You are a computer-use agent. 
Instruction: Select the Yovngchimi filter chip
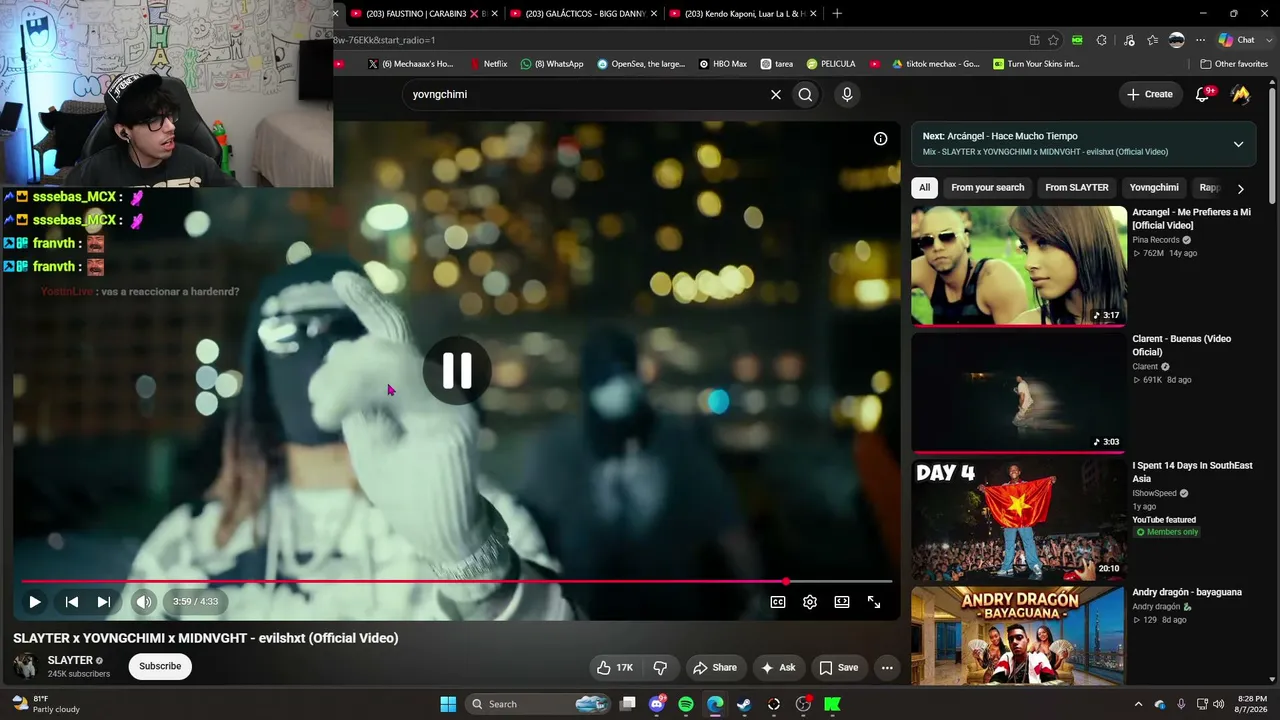pyautogui.click(x=1154, y=188)
